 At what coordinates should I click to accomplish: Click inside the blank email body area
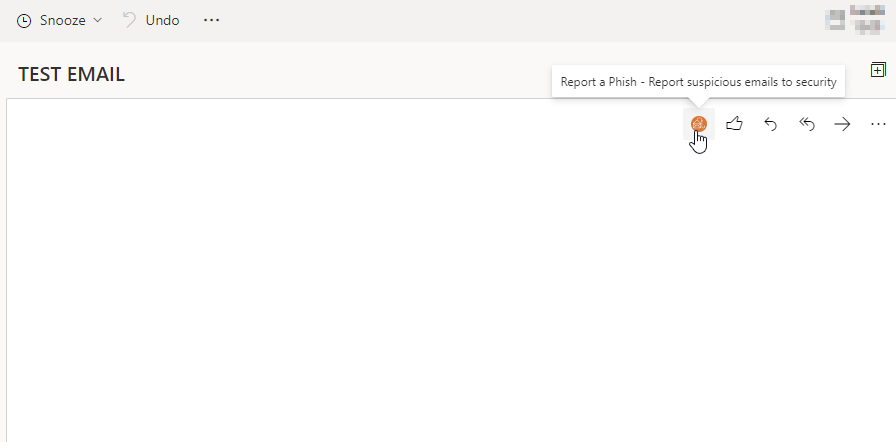[400, 274]
